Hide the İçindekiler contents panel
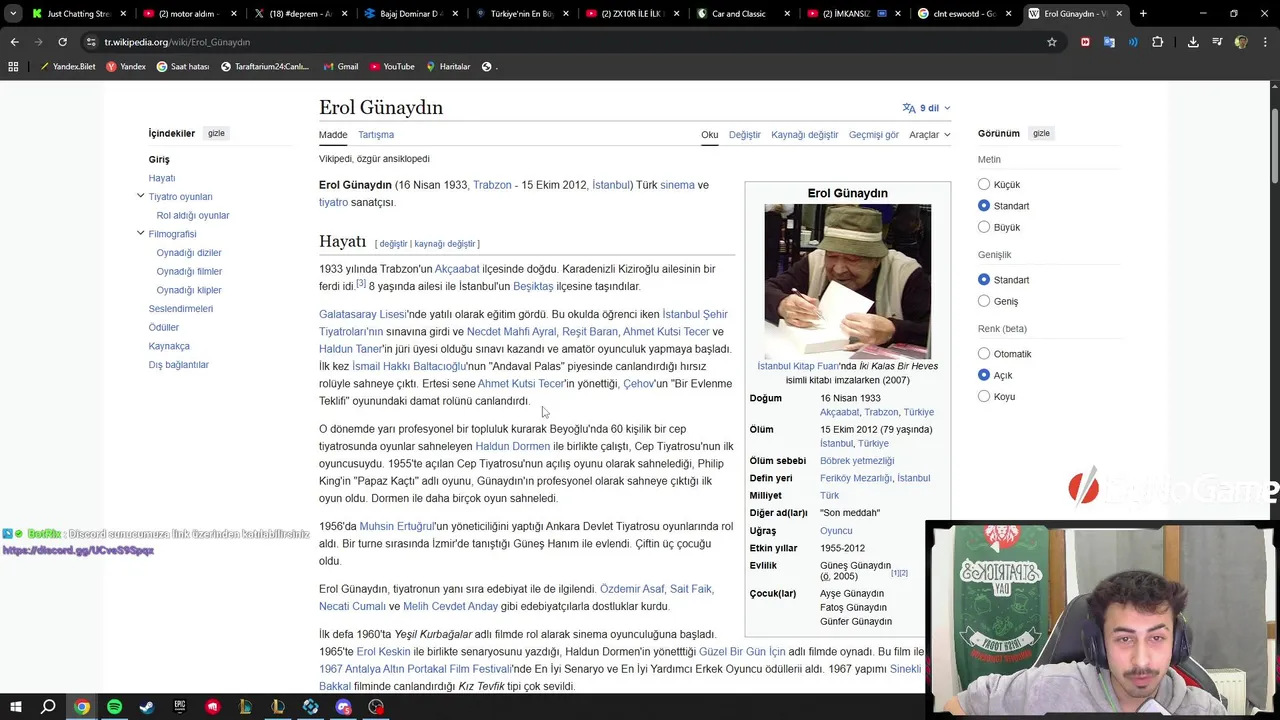 216,133
